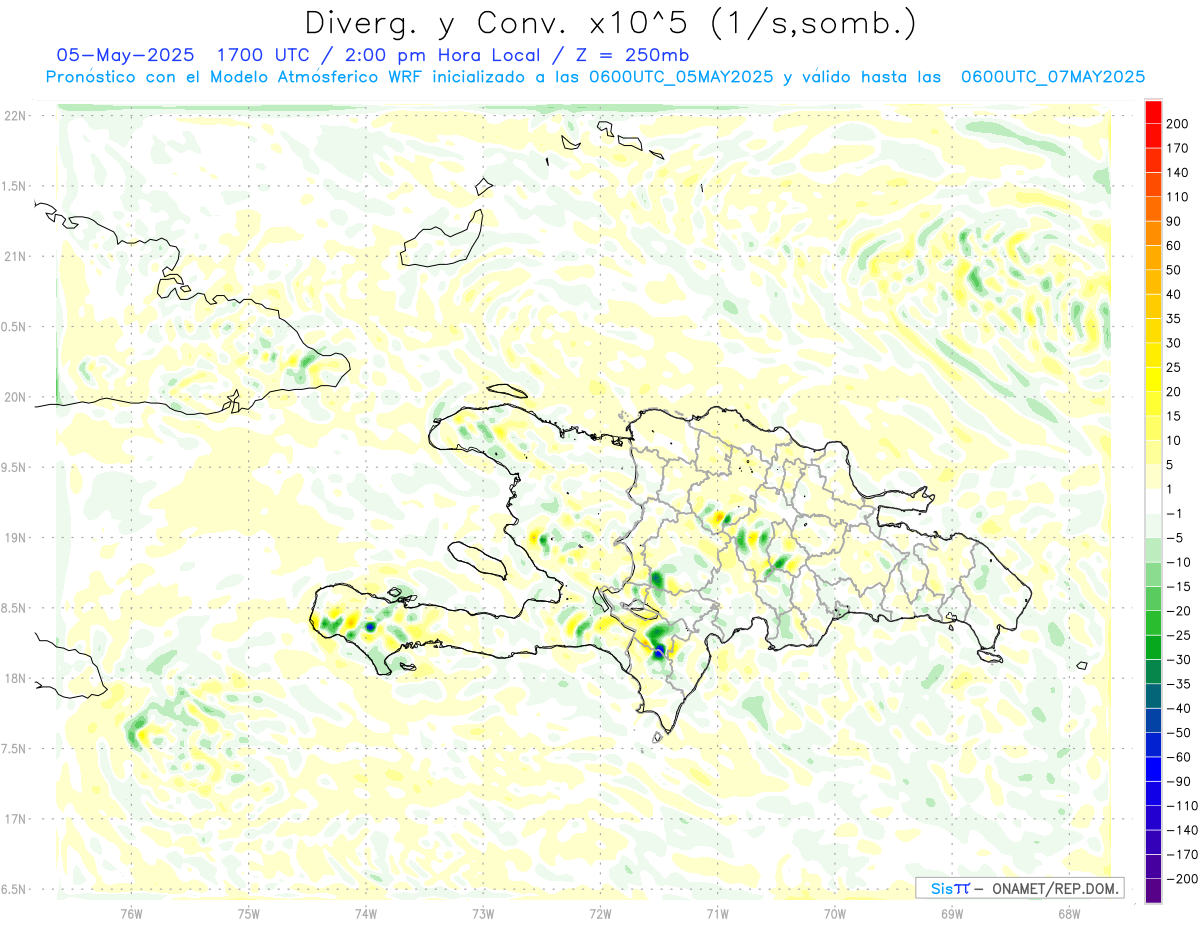This screenshot has height=927, width=1200.
Task: Click the '0600UTC_07MAY2025' valid-until text
Action: 1053,77
